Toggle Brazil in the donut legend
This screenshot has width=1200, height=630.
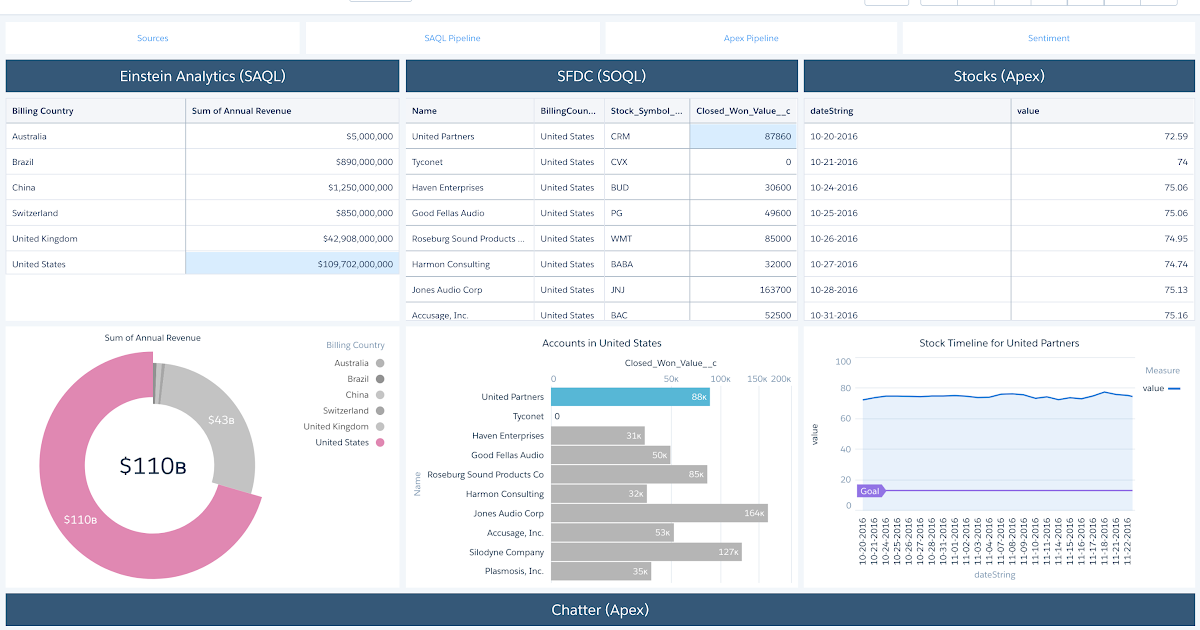tap(365, 379)
